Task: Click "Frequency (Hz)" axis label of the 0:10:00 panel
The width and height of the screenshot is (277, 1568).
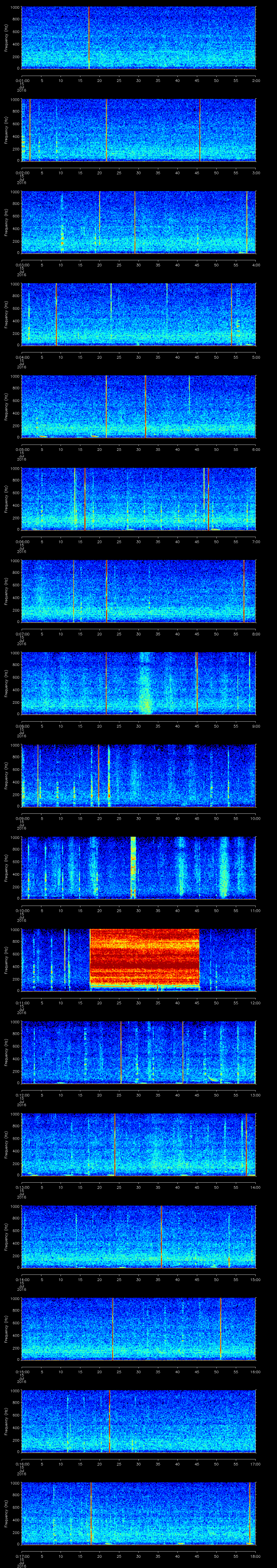Action: tap(6, 868)
